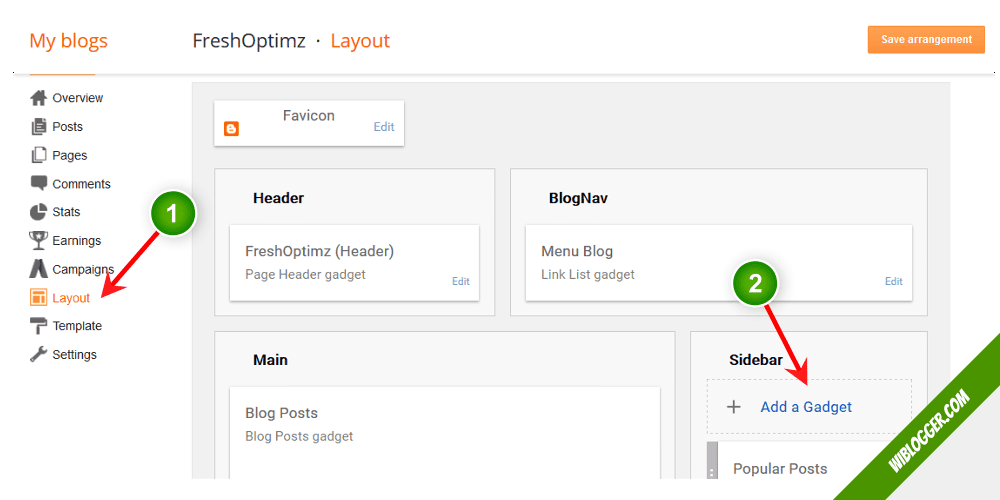Click the orange Blogger favicon image
1000x500 pixels.
[x=232, y=129]
